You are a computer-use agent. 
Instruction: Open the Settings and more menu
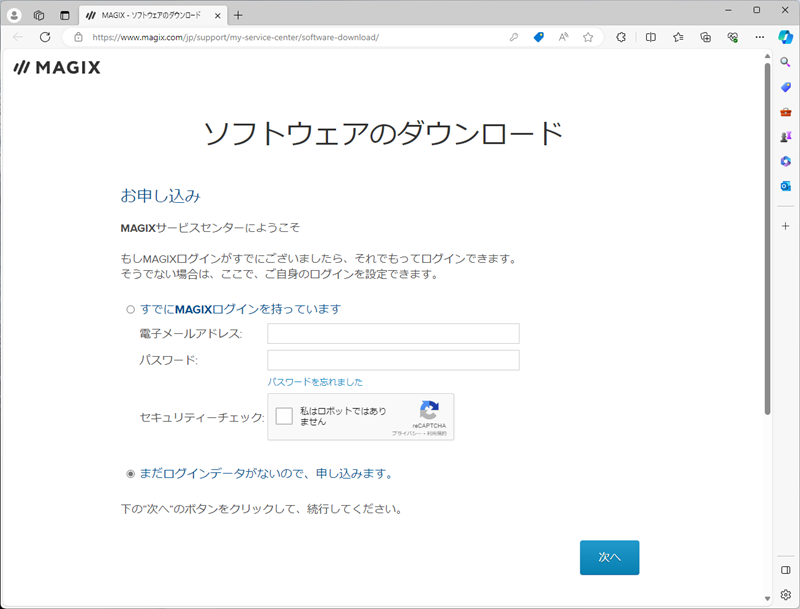click(760, 37)
